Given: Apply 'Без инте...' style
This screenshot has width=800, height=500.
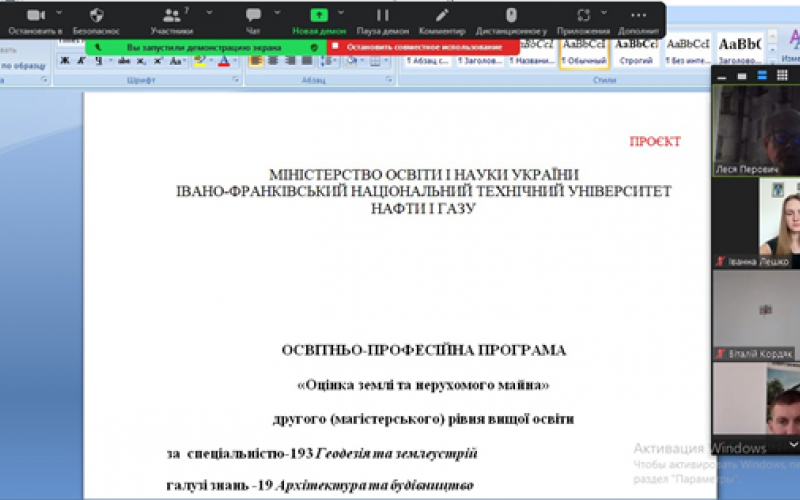Looking at the screenshot, I should click(688, 52).
